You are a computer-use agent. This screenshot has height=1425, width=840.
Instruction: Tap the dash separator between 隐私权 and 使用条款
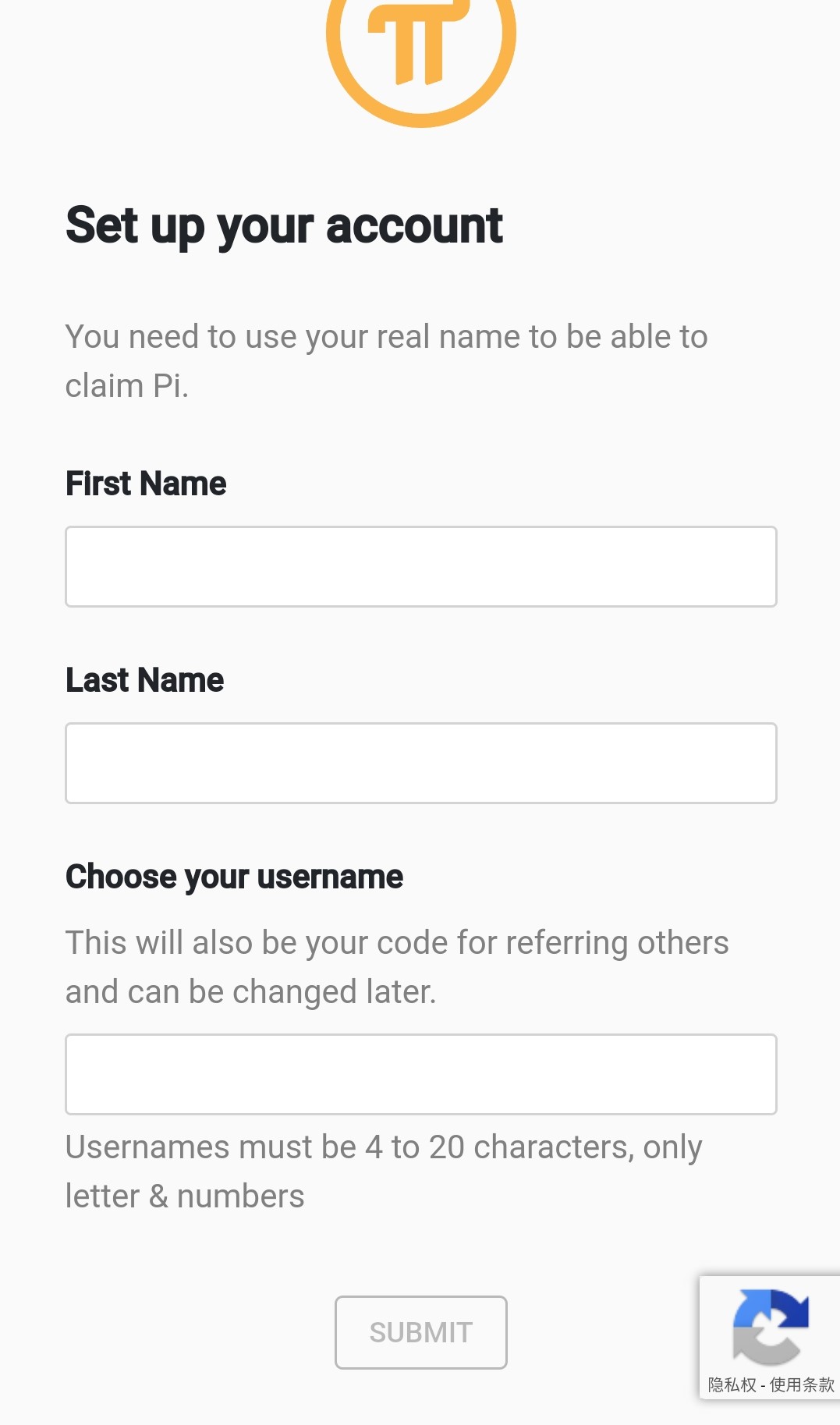click(x=763, y=1385)
